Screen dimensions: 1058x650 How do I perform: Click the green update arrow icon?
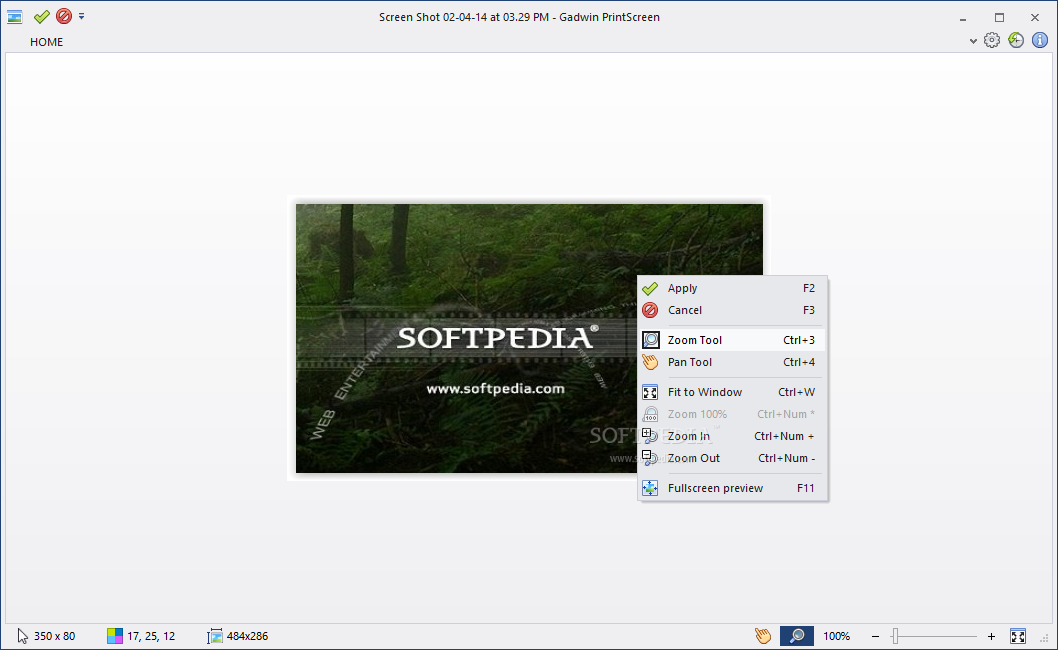tap(1016, 40)
